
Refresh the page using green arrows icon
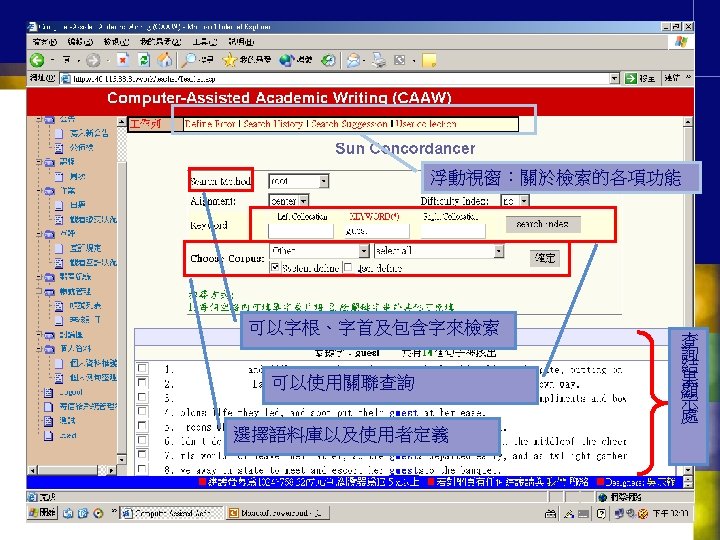pyautogui.click(x=144, y=60)
